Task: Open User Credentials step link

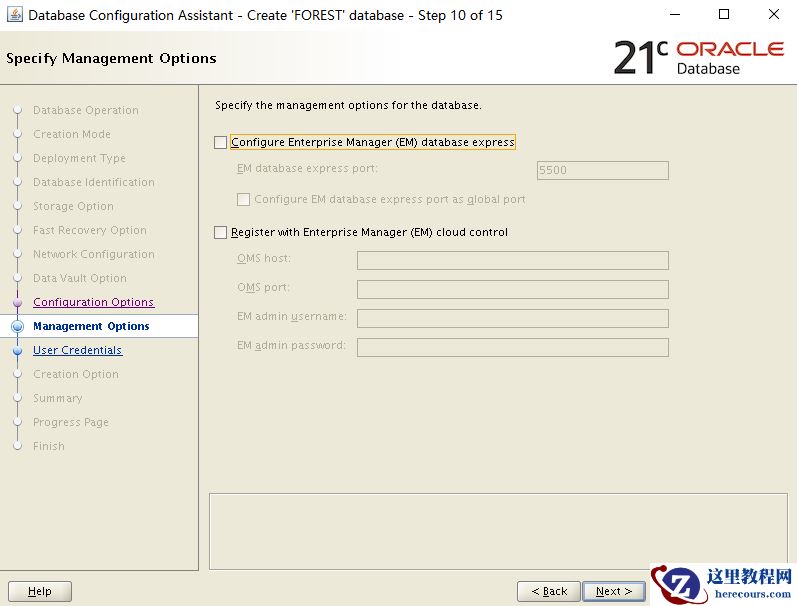Action: tap(78, 350)
